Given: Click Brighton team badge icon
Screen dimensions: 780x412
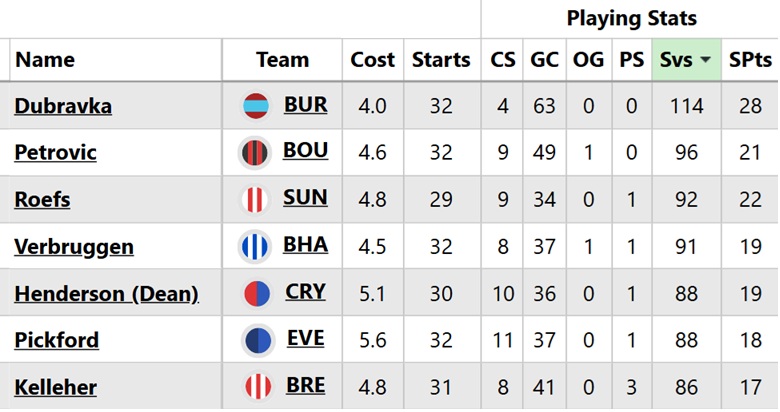Looking at the screenshot, I should click(x=257, y=246).
